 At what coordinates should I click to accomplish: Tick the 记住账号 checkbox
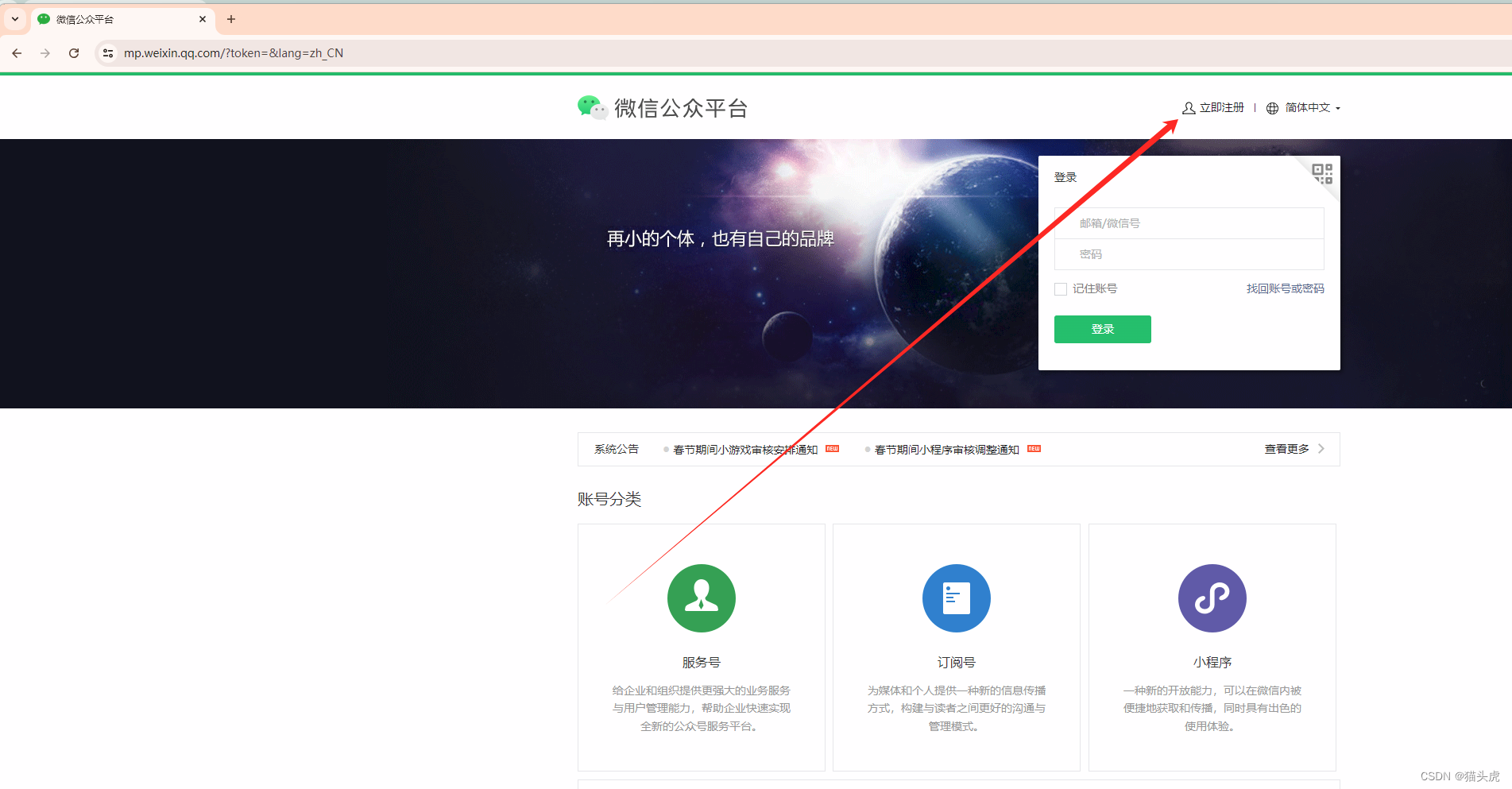pyautogui.click(x=1061, y=289)
